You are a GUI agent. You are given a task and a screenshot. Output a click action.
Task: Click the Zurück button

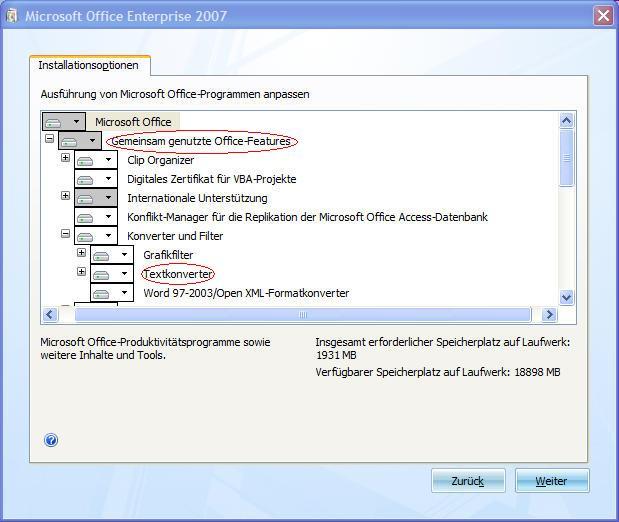coord(468,481)
